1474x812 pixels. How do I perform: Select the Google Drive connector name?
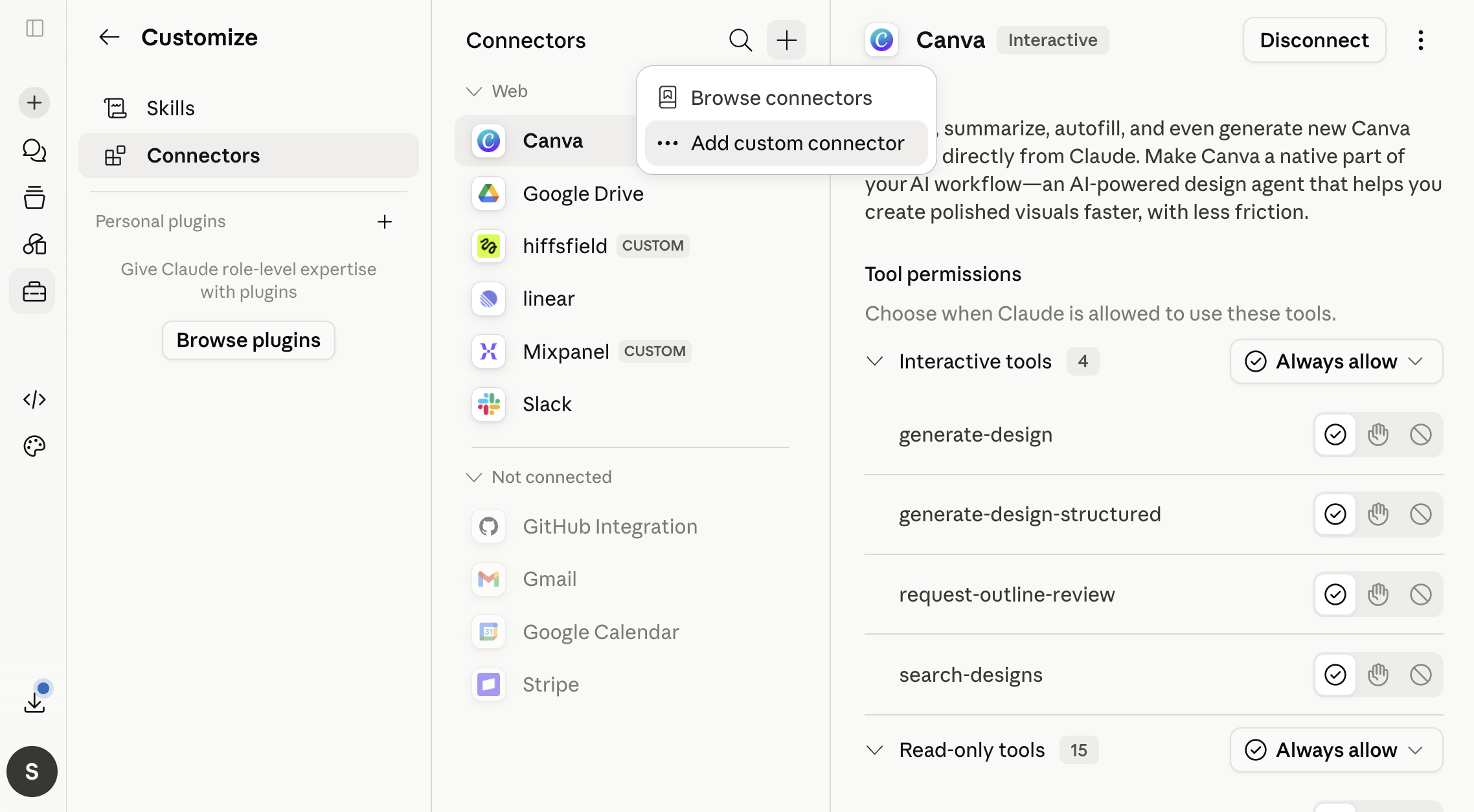[x=583, y=194]
